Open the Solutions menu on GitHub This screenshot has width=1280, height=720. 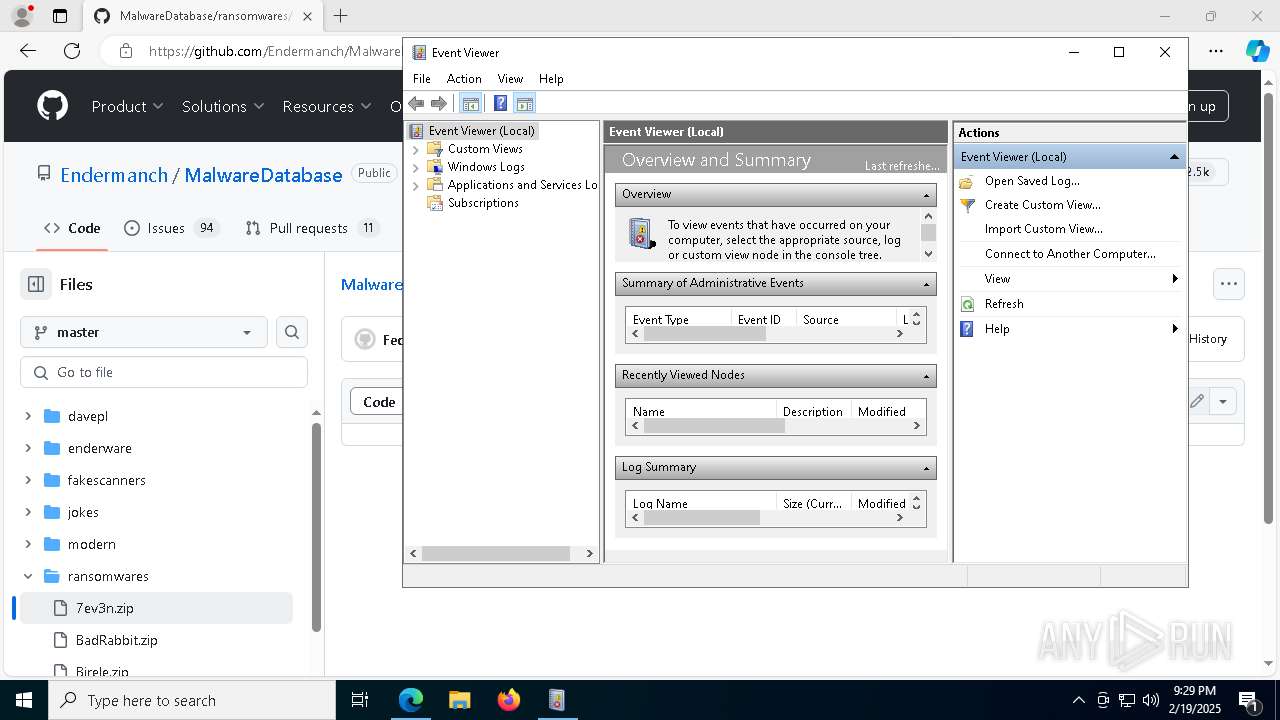(x=223, y=106)
